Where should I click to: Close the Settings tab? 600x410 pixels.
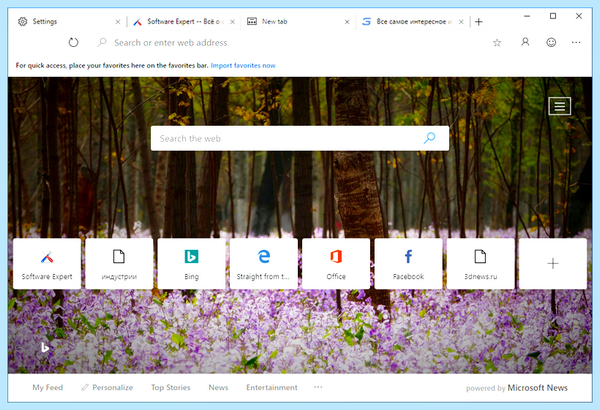tap(117, 22)
